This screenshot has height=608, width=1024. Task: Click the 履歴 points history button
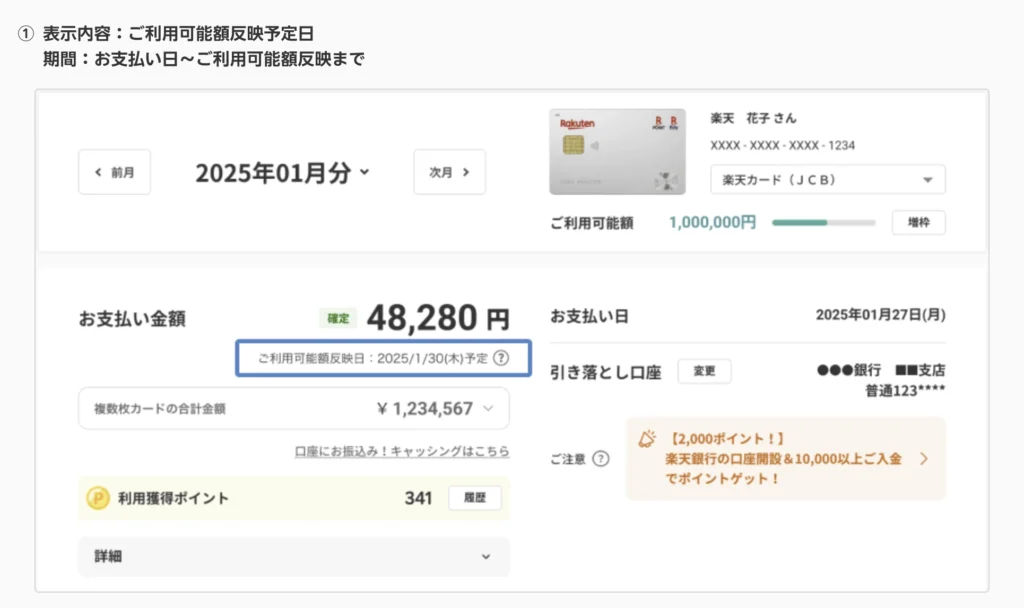point(475,498)
